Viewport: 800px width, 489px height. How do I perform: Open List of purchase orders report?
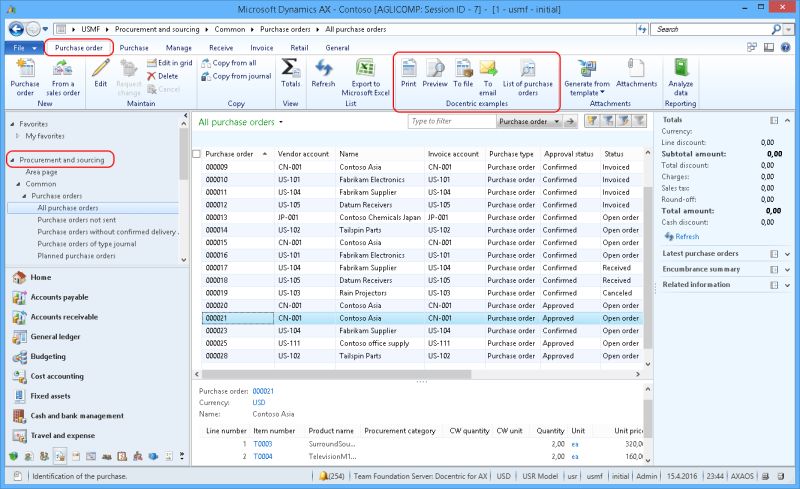click(x=528, y=78)
